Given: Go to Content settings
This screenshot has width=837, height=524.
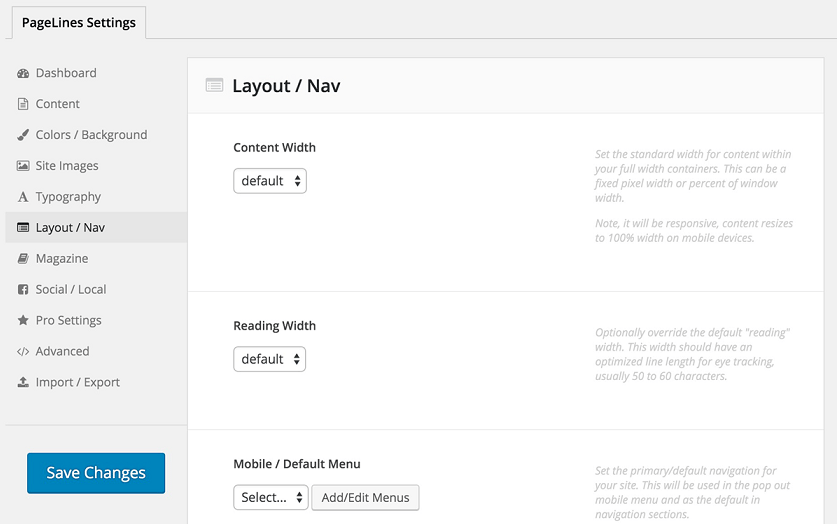Looking at the screenshot, I should (96, 104).
